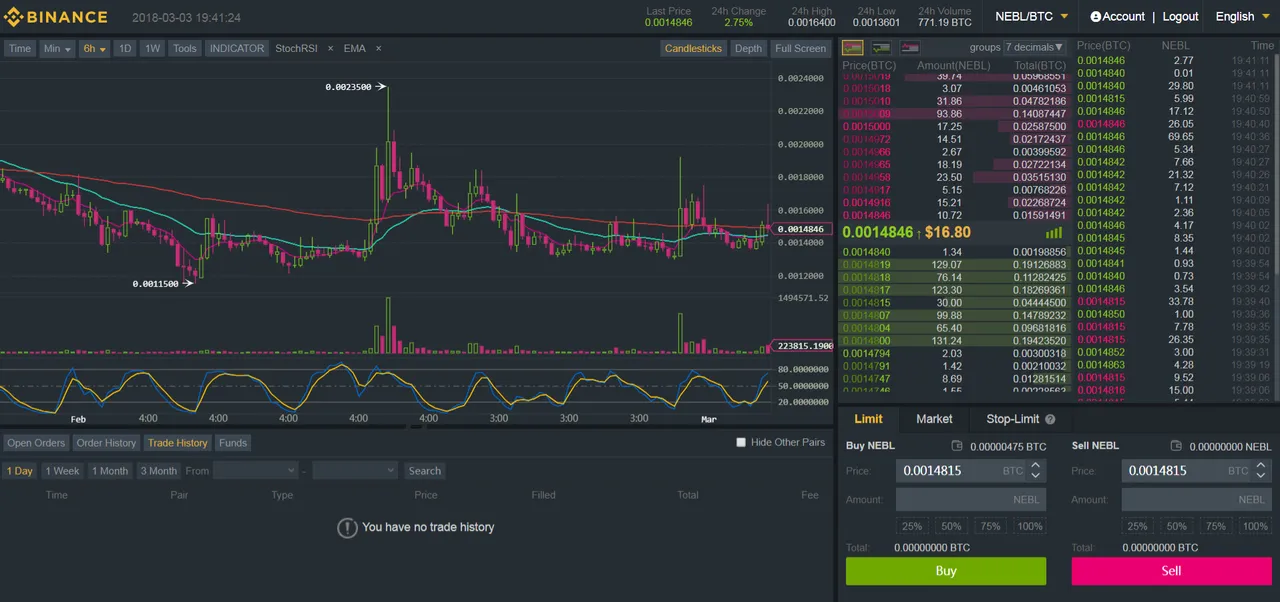Screen dimensions: 1280x602
Task: Decrease the Buy price with down arrow
Action: tap(1036, 475)
